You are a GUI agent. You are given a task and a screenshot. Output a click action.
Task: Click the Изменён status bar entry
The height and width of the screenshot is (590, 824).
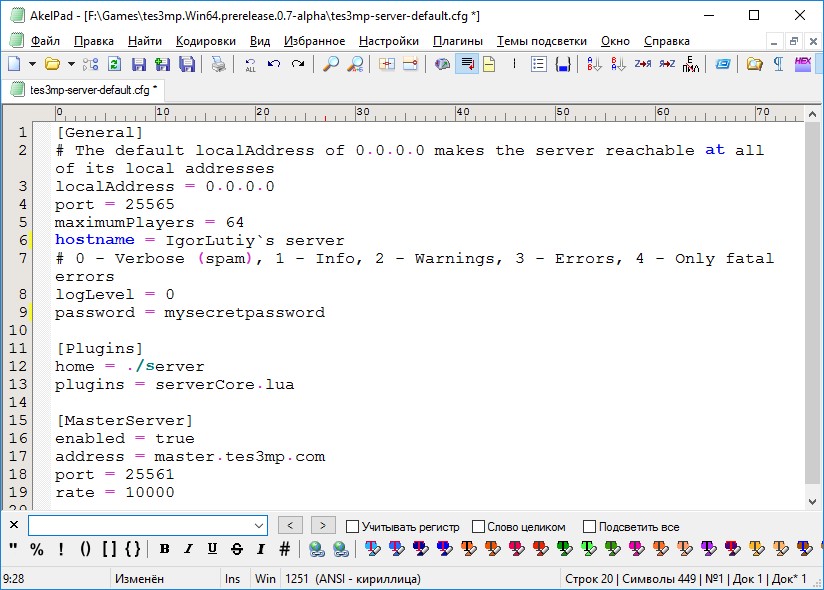(139, 578)
